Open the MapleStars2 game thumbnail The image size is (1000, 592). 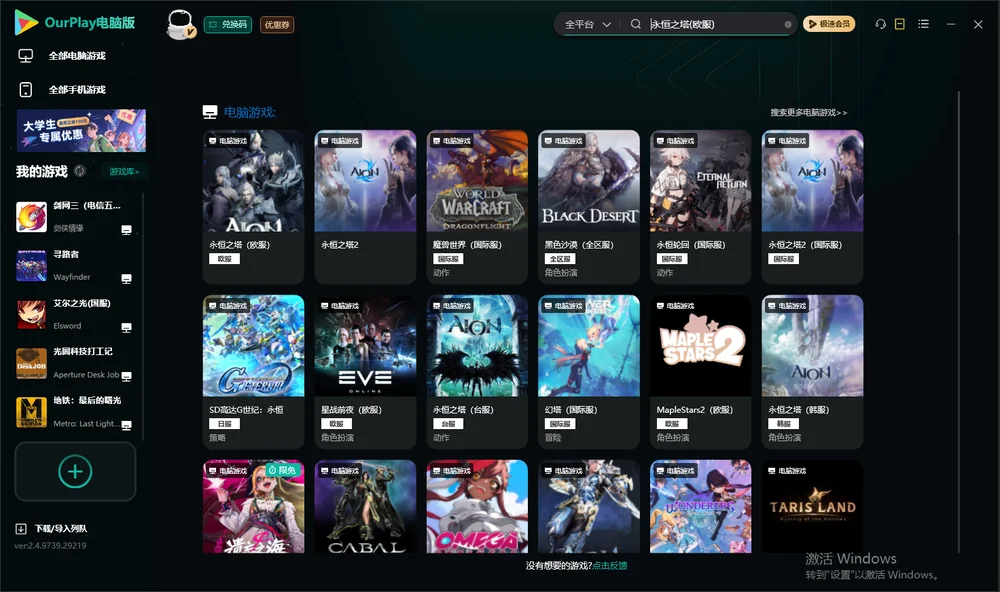(701, 346)
